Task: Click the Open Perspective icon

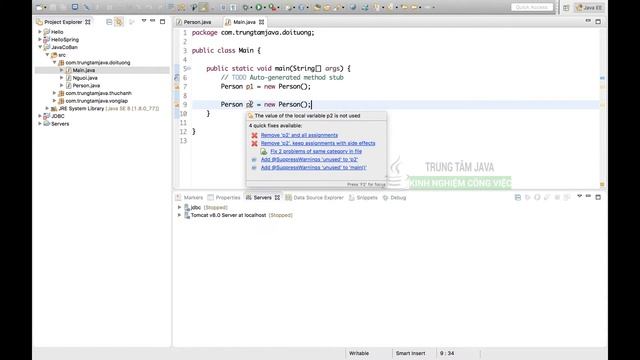Action: 566,7
